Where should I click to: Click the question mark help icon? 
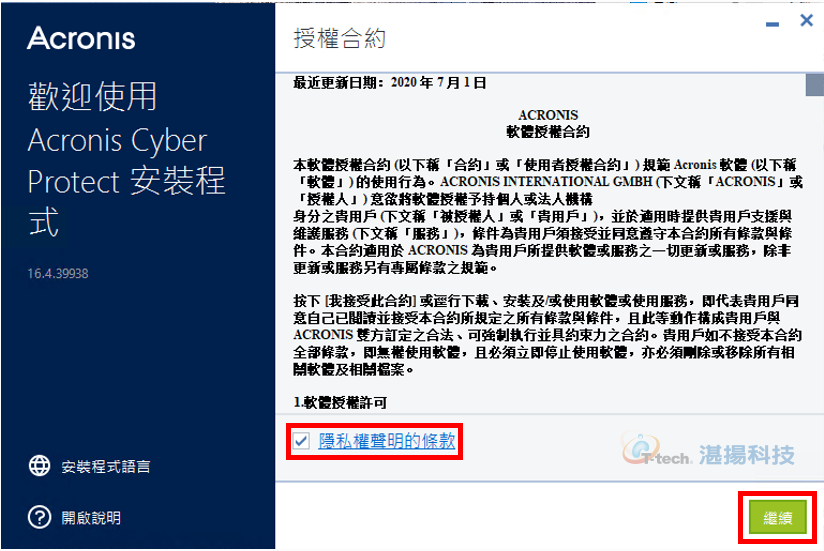tap(39, 517)
